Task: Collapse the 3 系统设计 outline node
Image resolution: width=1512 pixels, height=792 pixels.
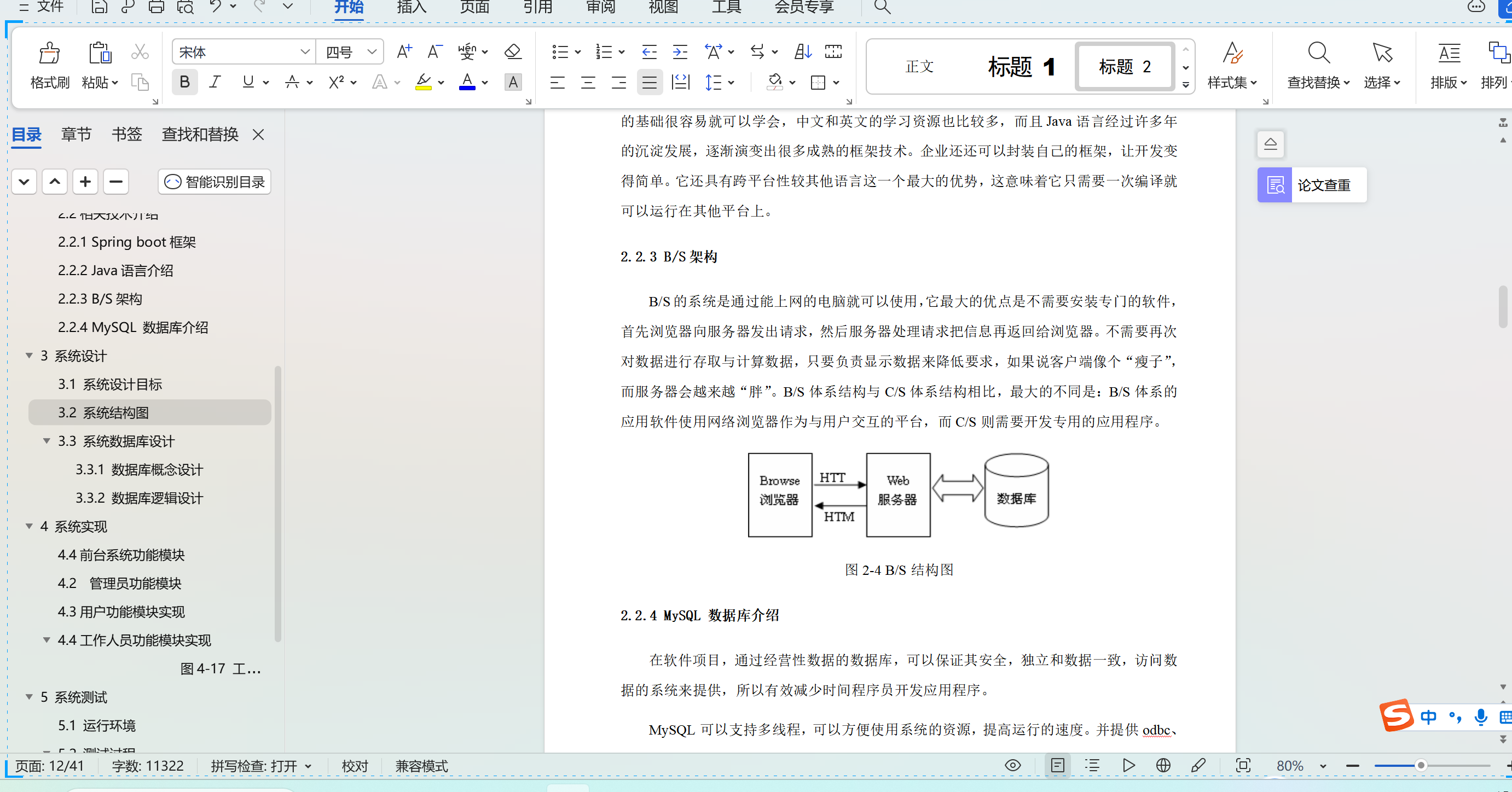Action: point(29,356)
